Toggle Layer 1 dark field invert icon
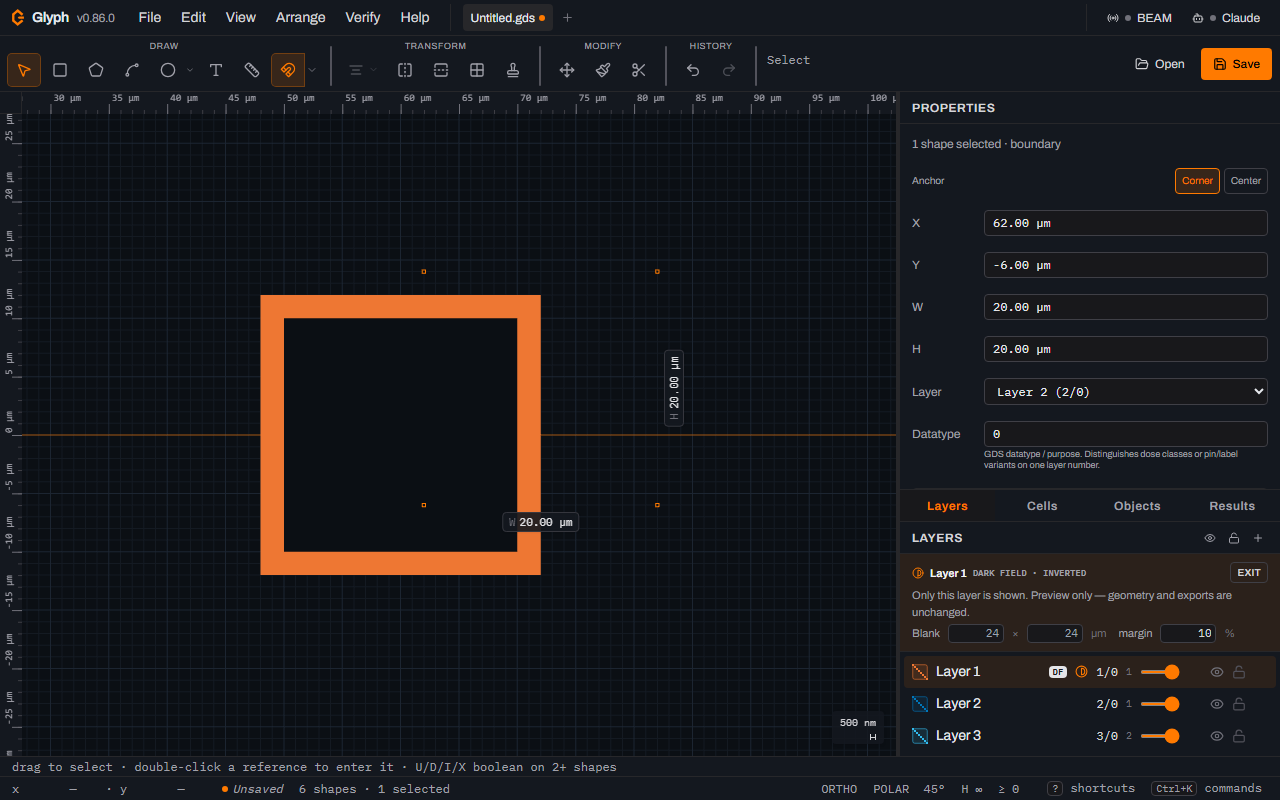 click(x=1081, y=672)
